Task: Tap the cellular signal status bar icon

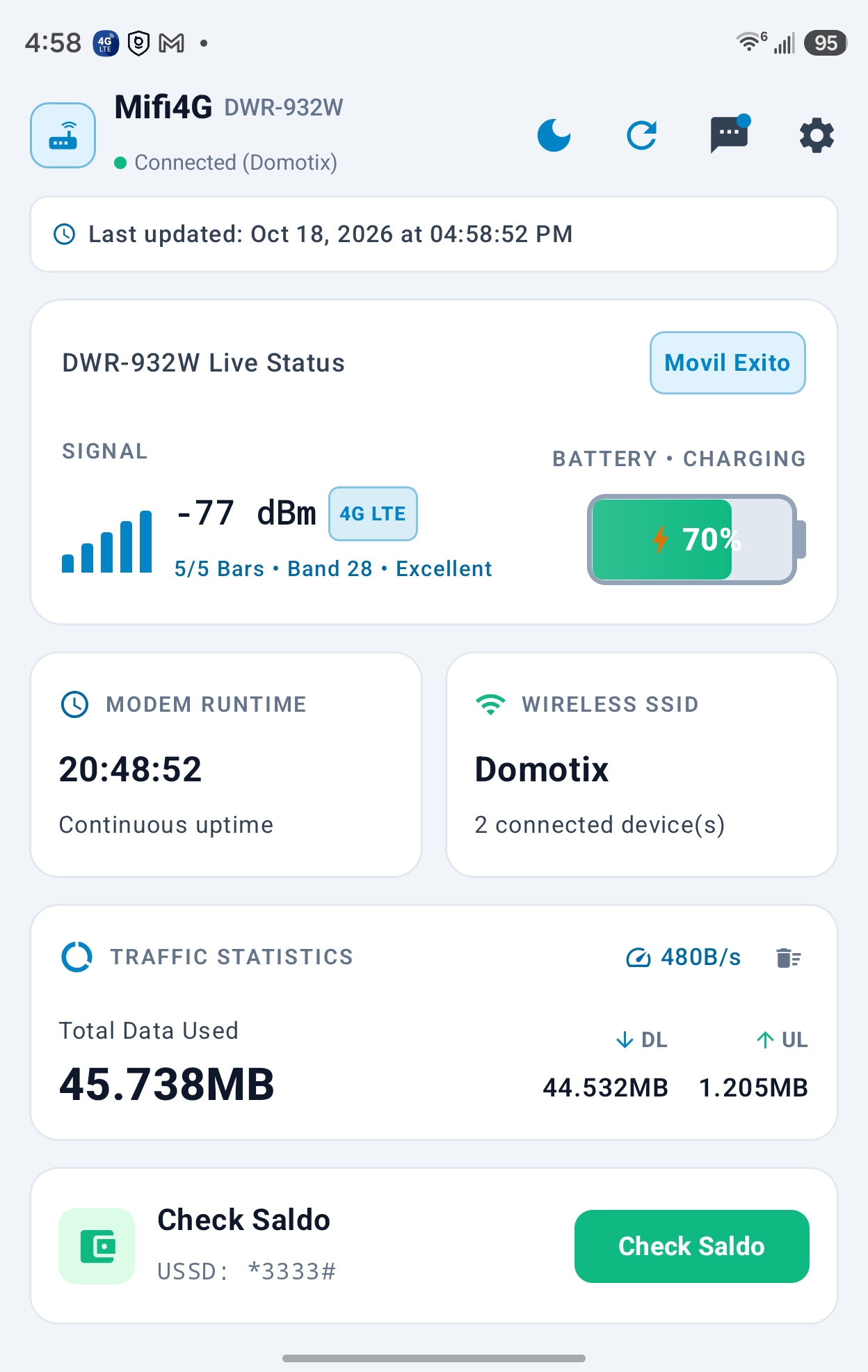Action: click(x=784, y=43)
